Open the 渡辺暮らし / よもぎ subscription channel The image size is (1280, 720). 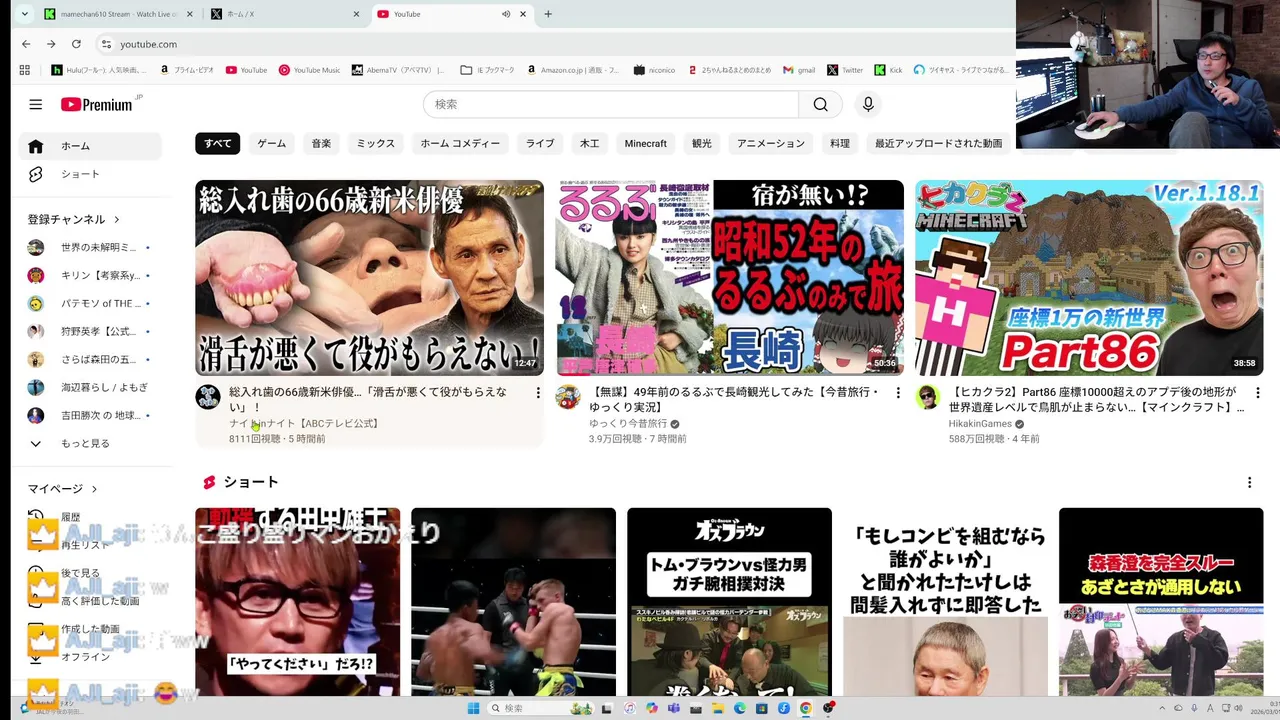point(90,387)
